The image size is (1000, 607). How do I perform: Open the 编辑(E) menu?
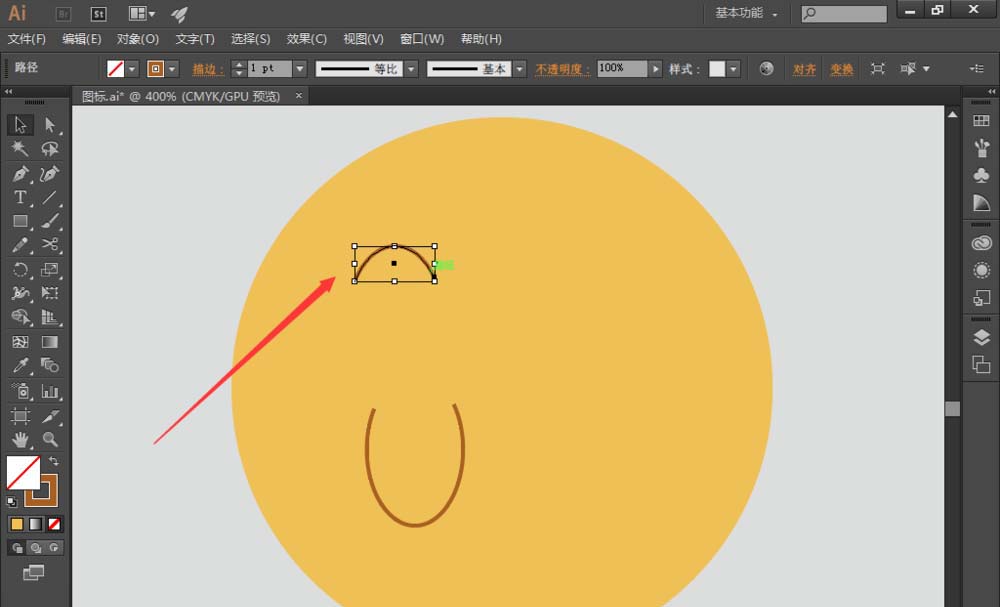coord(82,39)
